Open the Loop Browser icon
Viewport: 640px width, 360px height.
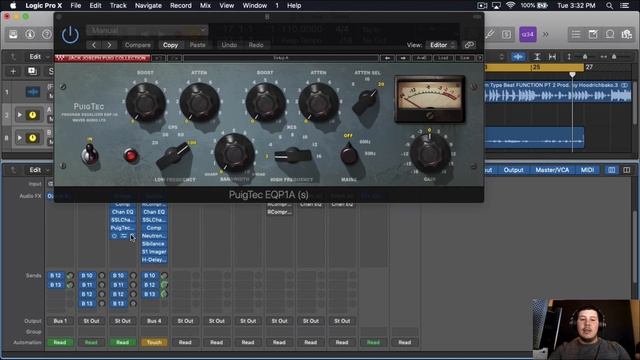pos(610,35)
